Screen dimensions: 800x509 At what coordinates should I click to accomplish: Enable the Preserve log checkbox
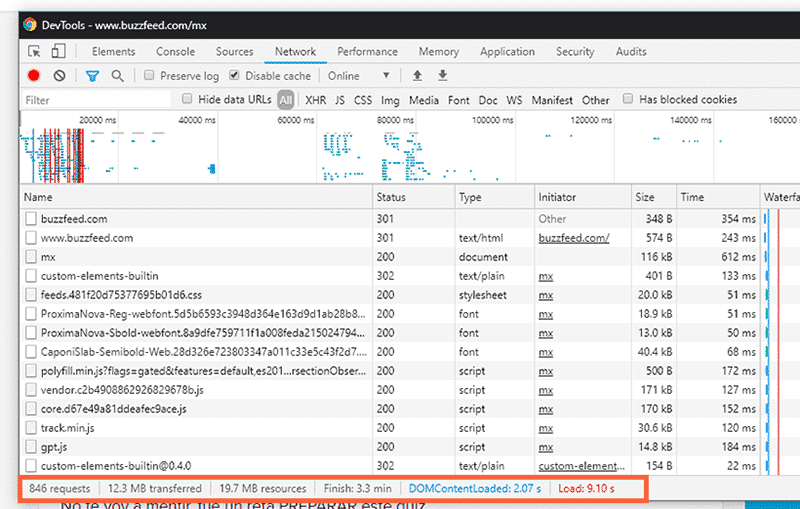(149, 76)
